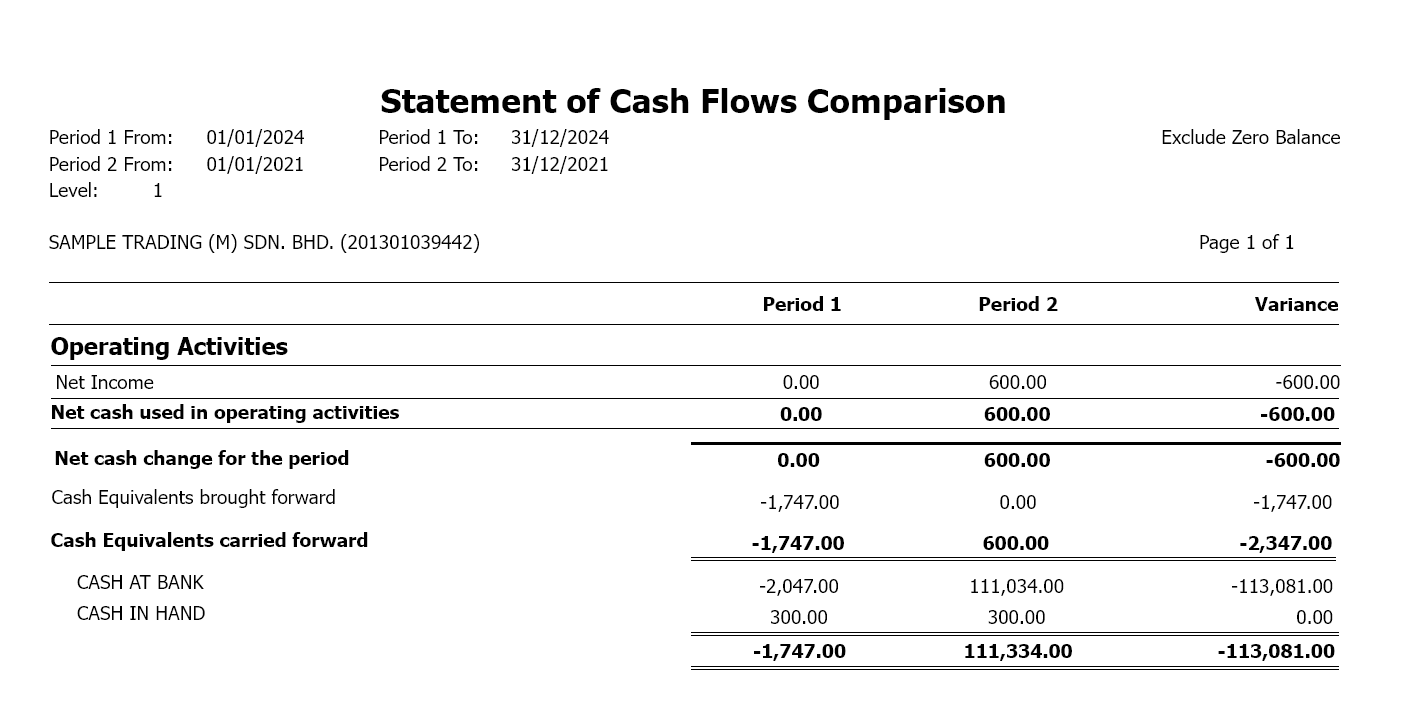
Task: Select the Period 1 From date 01/01/2024
Action: [x=255, y=138]
